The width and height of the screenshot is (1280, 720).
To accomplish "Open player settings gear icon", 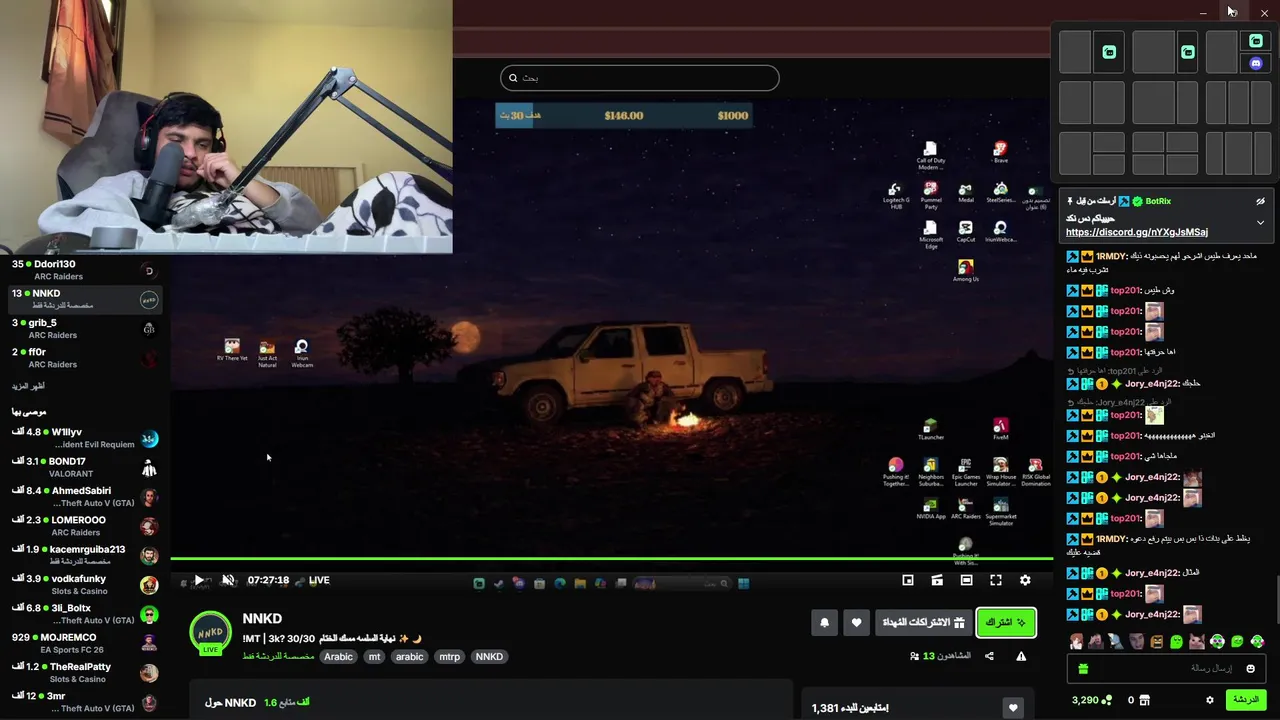I will click(x=1025, y=580).
